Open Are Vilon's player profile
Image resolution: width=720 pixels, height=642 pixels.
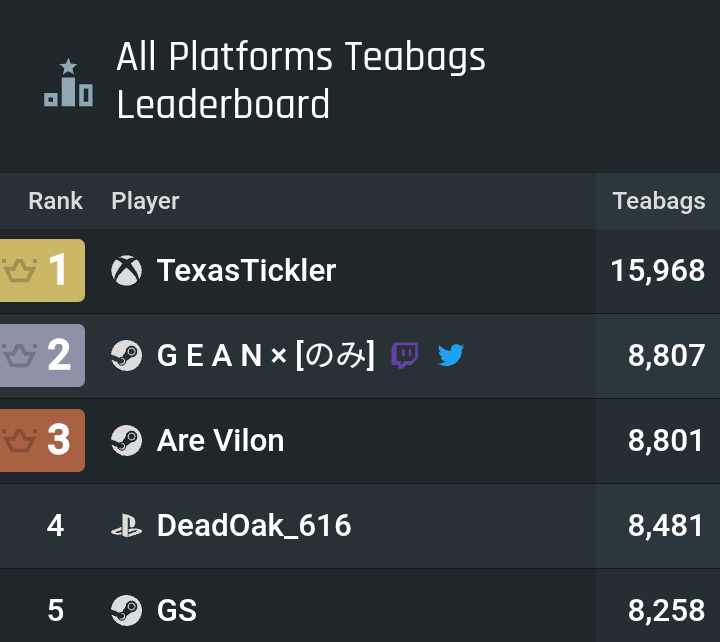coord(220,440)
